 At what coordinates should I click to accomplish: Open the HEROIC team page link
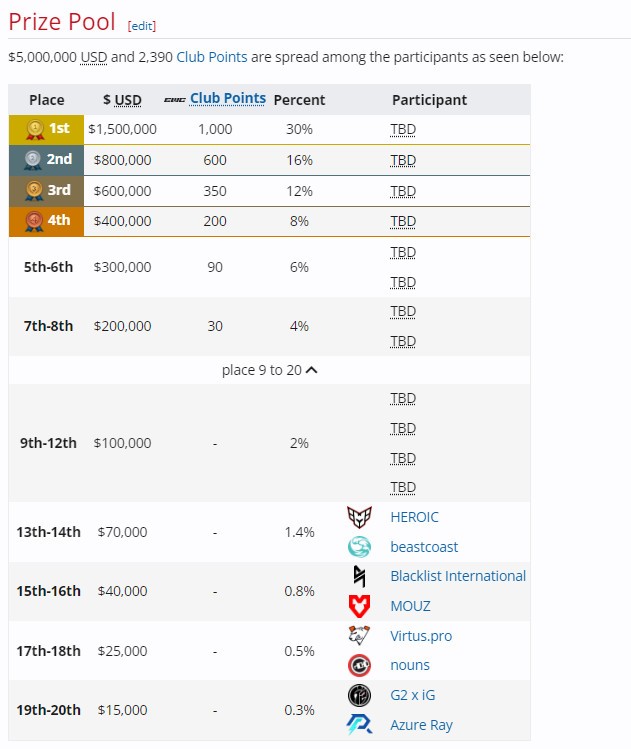[x=414, y=517]
